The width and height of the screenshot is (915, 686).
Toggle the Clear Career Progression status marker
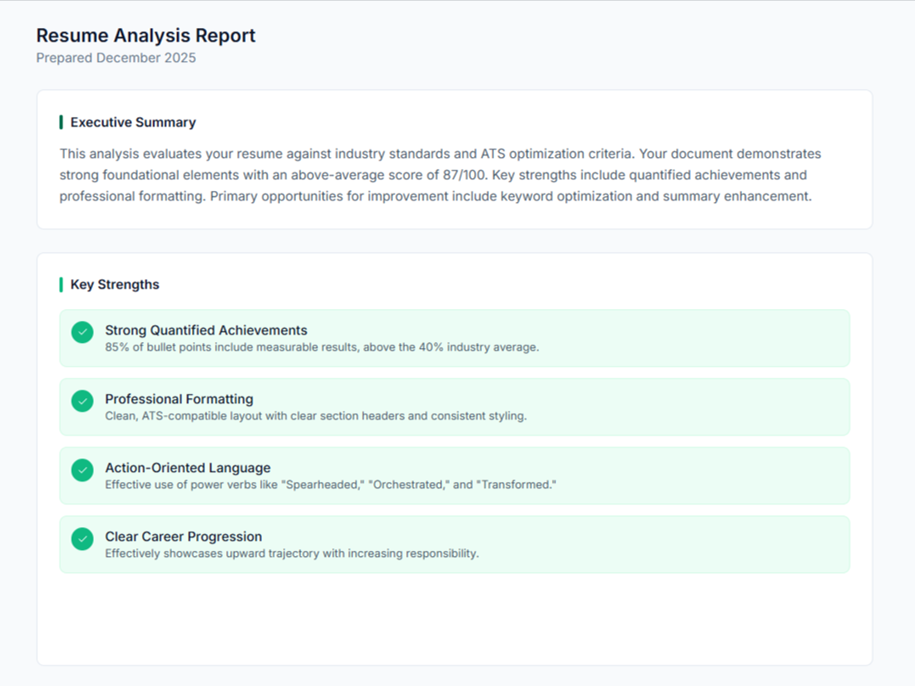coord(82,539)
